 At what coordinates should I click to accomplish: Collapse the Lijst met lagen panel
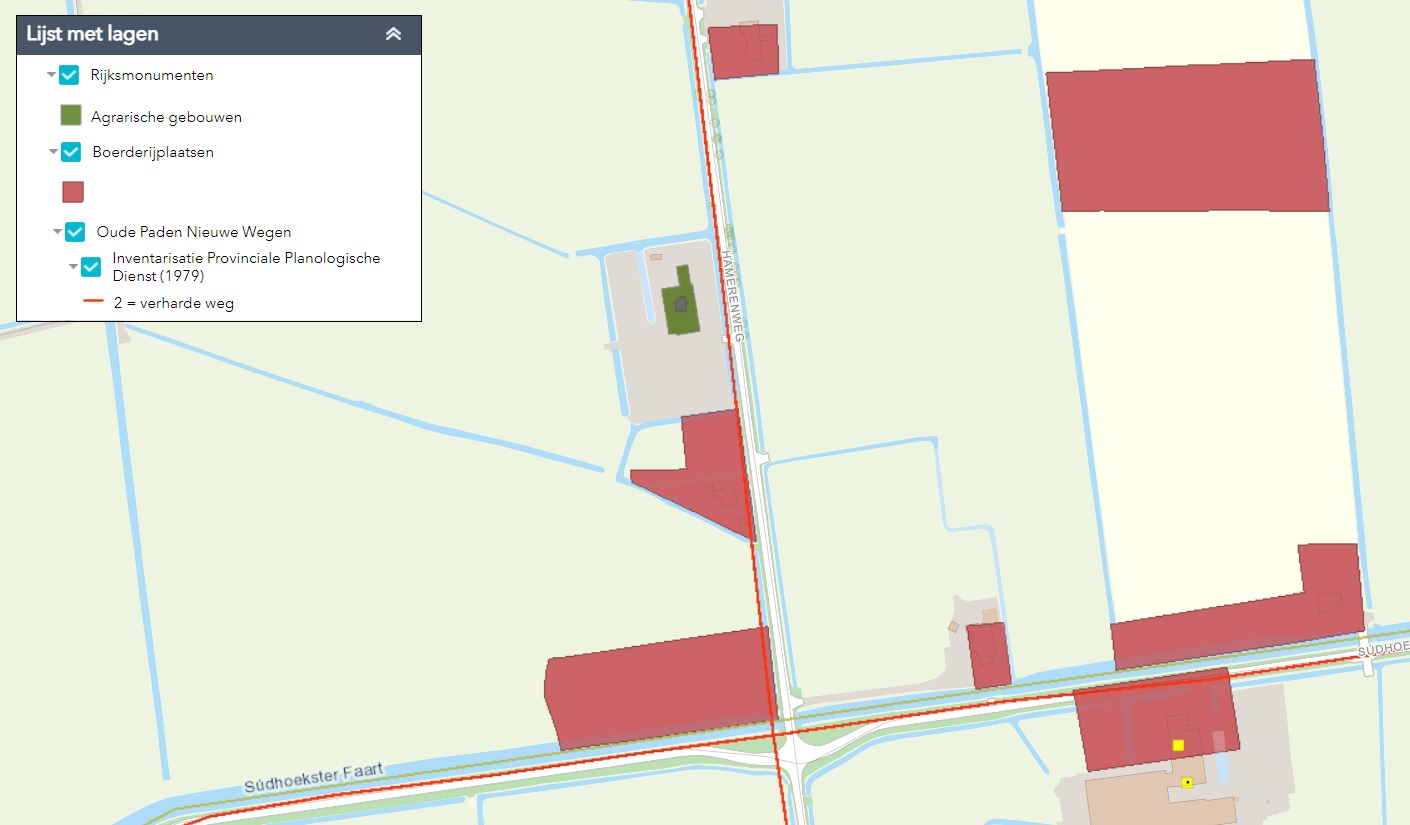[394, 34]
